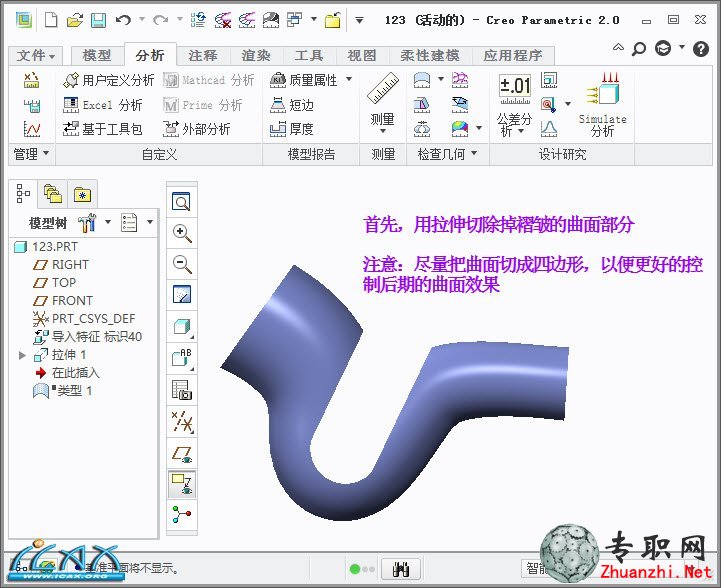Viewport: 721px width, 588px height.
Task: Create a new file from quick toolbar
Action: click(51, 20)
